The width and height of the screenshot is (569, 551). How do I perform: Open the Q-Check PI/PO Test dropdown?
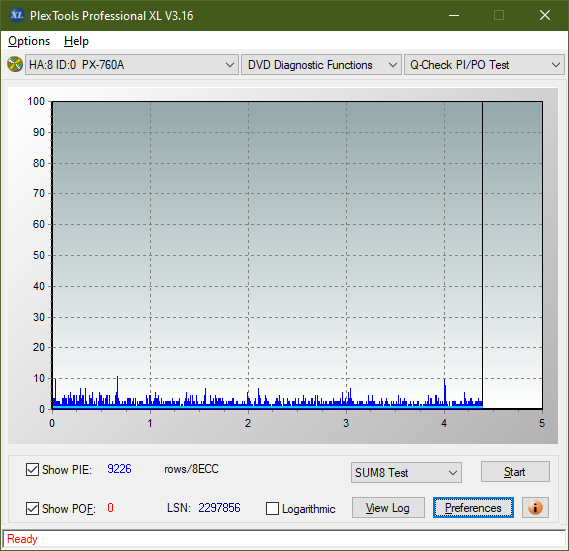click(x=484, y=65)
